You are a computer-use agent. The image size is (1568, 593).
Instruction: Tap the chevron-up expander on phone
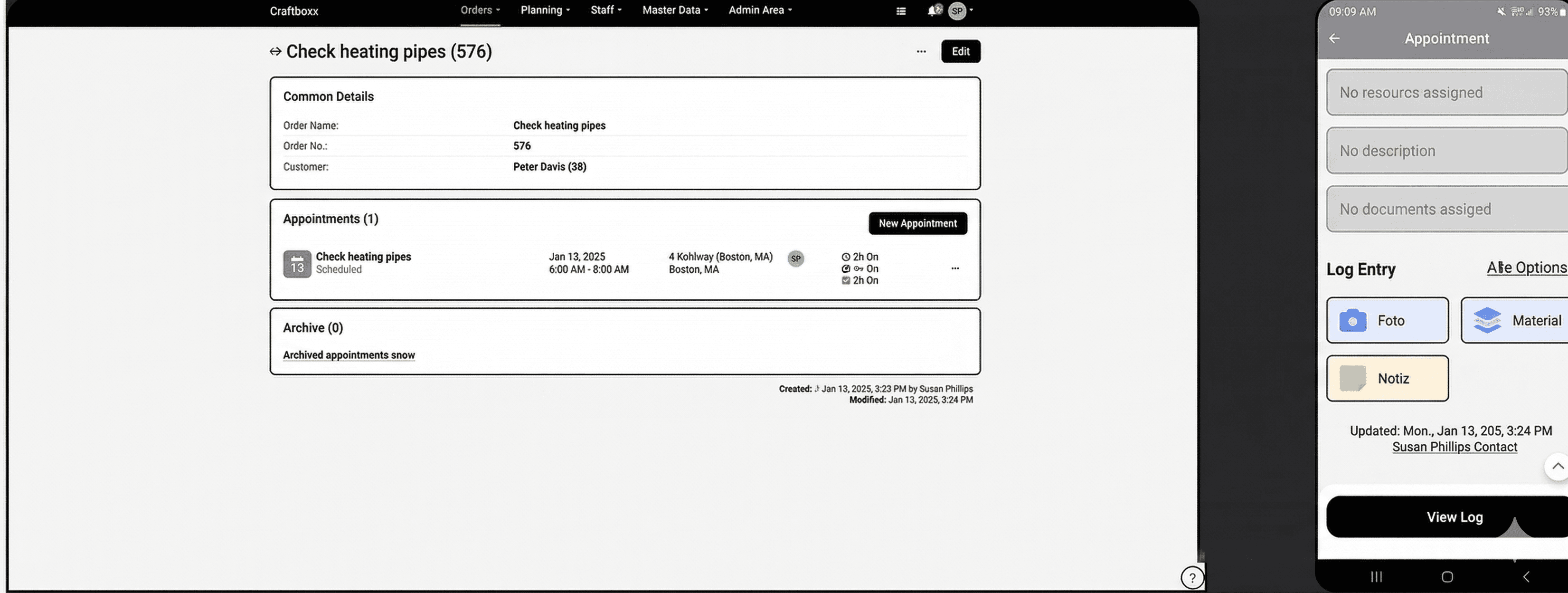click(1557, 466)
